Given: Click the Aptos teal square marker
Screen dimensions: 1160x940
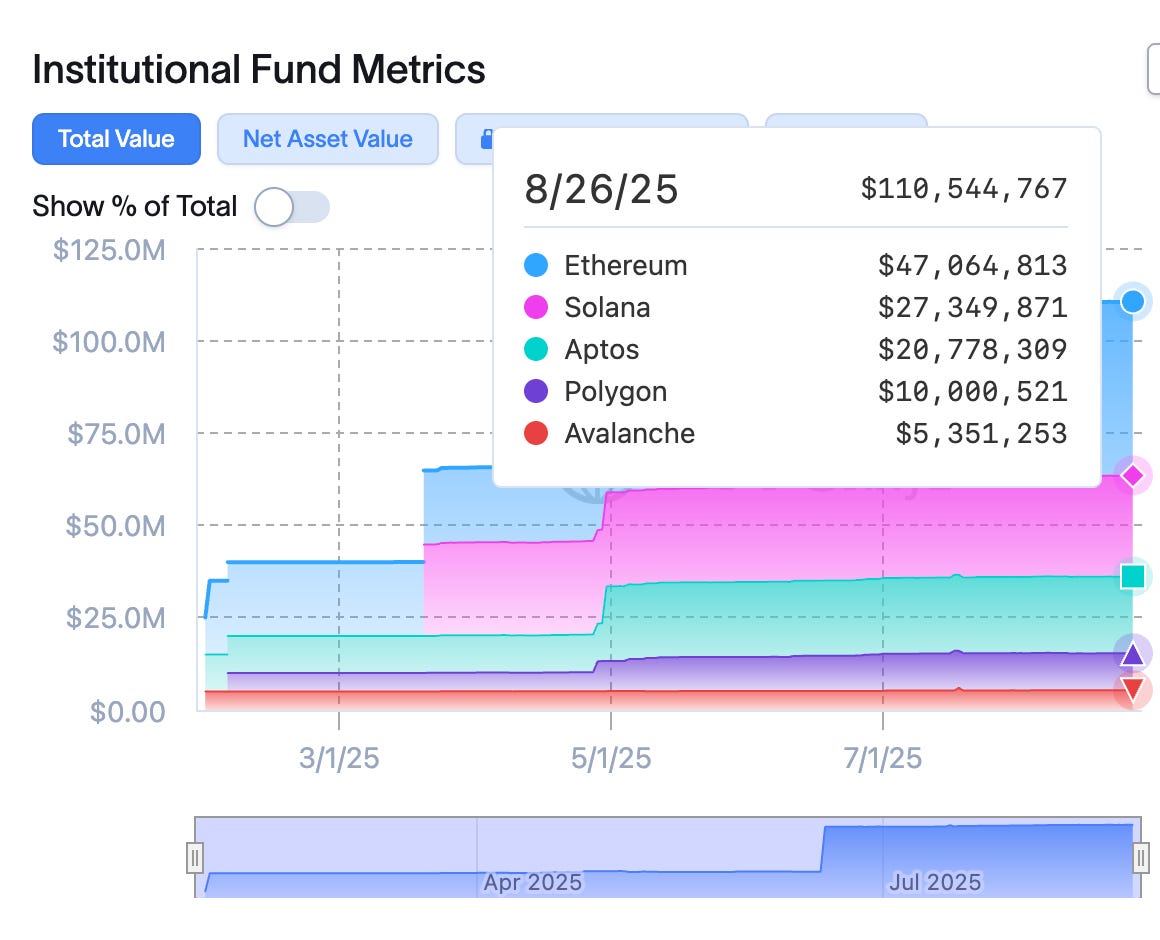Looking at the screenshot, I should pyautogui.click(x=1132, y=576).
